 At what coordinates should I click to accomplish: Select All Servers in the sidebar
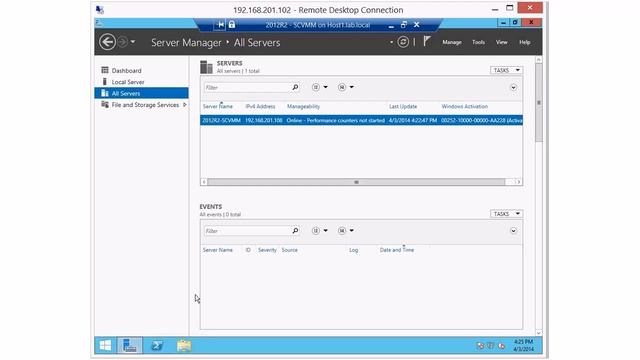tap(141, 93)
